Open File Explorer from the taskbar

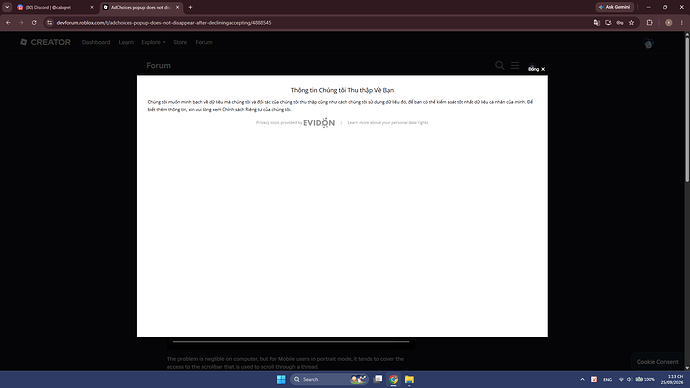pos(409,379)
